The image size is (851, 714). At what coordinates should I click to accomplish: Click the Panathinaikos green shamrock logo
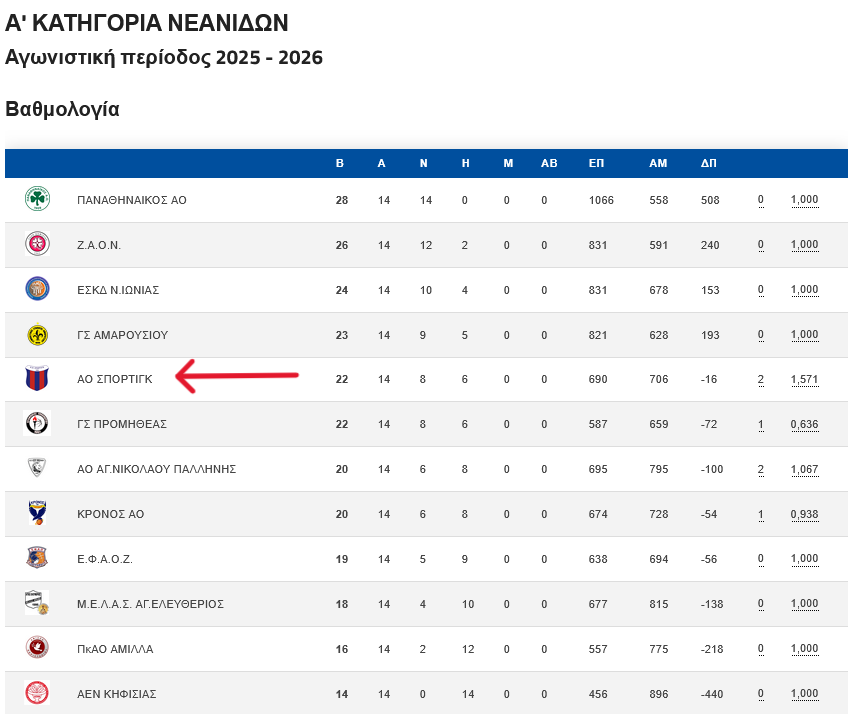(x=37, y=200)
